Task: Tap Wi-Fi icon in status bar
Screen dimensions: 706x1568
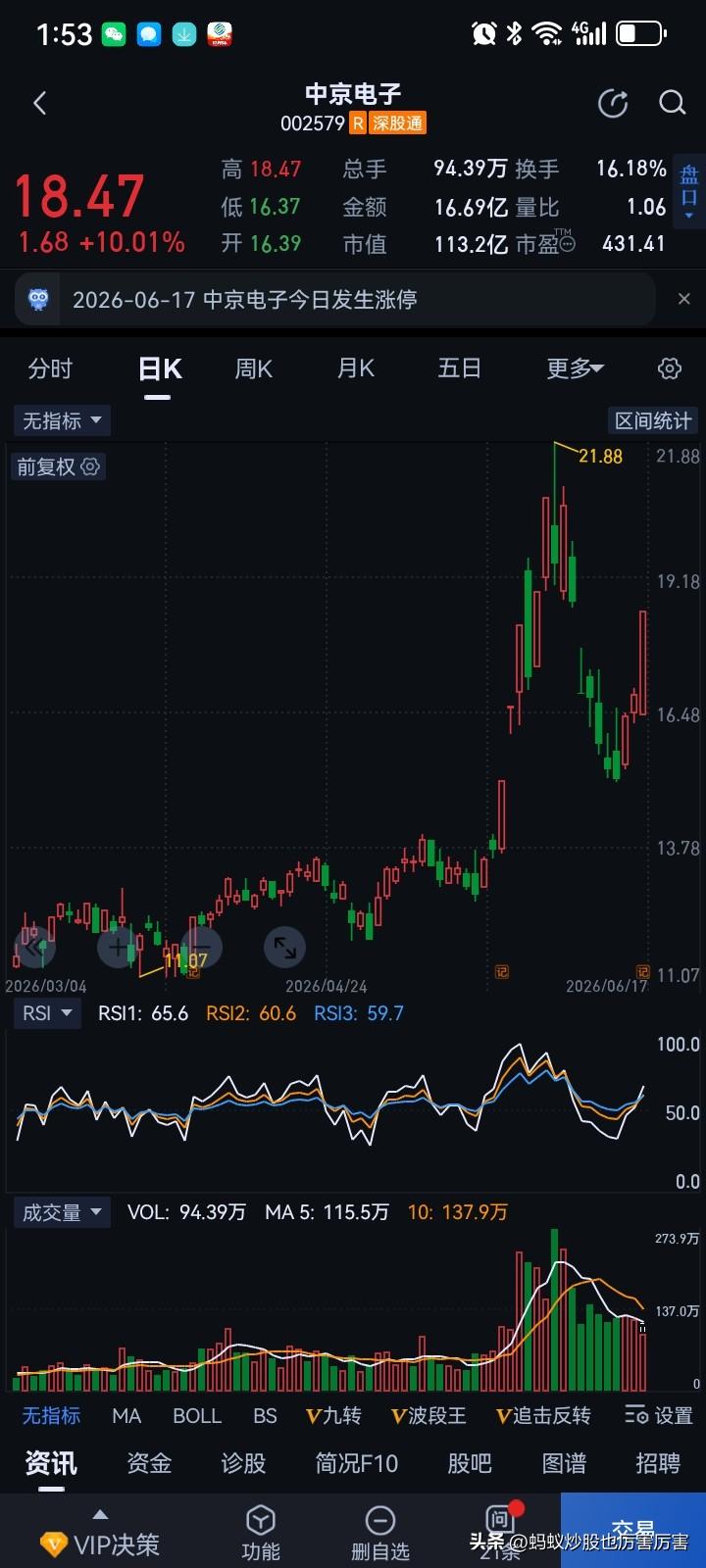Action: (x=546, y=34)
